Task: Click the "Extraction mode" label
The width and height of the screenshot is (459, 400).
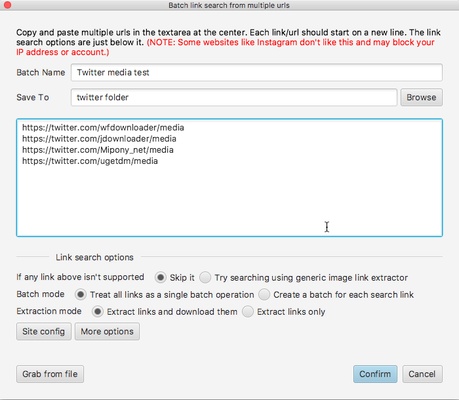Action: click(x=49, y=311)
